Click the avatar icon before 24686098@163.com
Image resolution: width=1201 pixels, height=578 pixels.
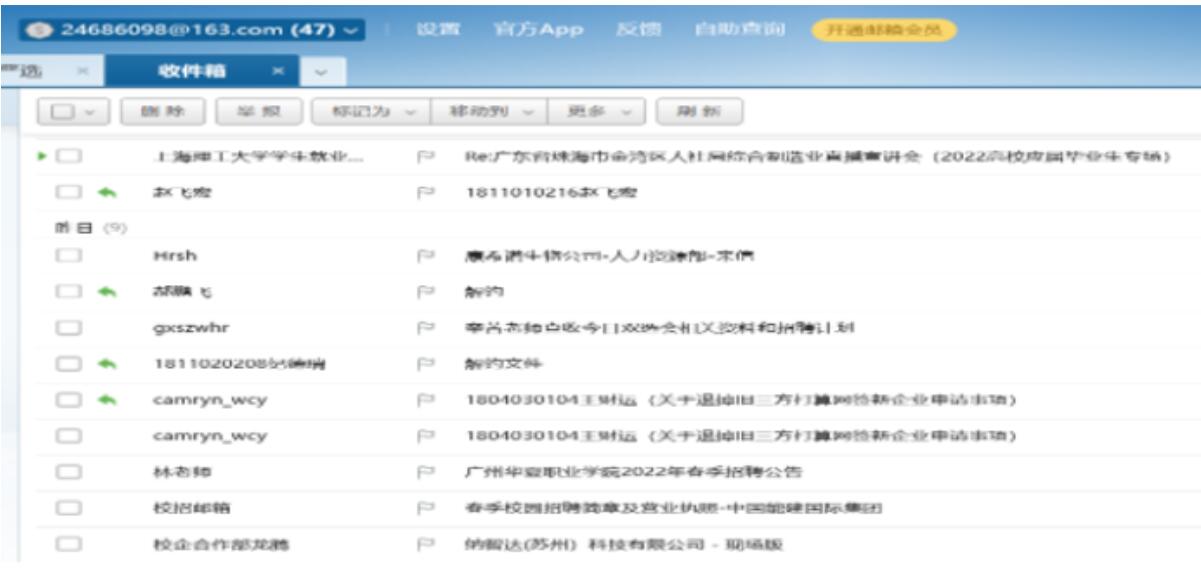42,30
